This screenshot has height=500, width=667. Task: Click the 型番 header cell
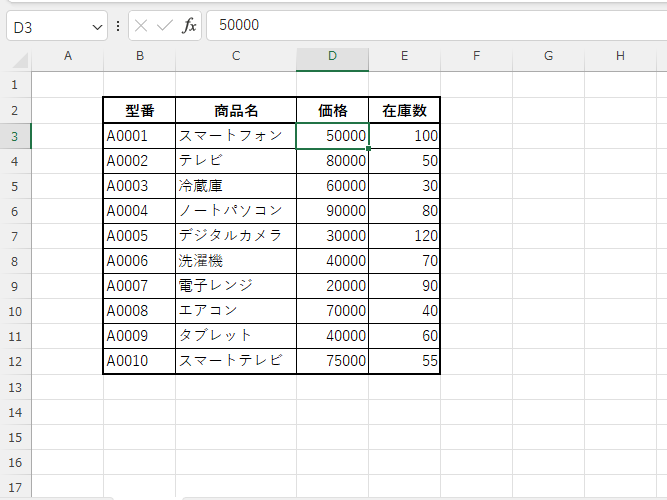coord(140,111)
